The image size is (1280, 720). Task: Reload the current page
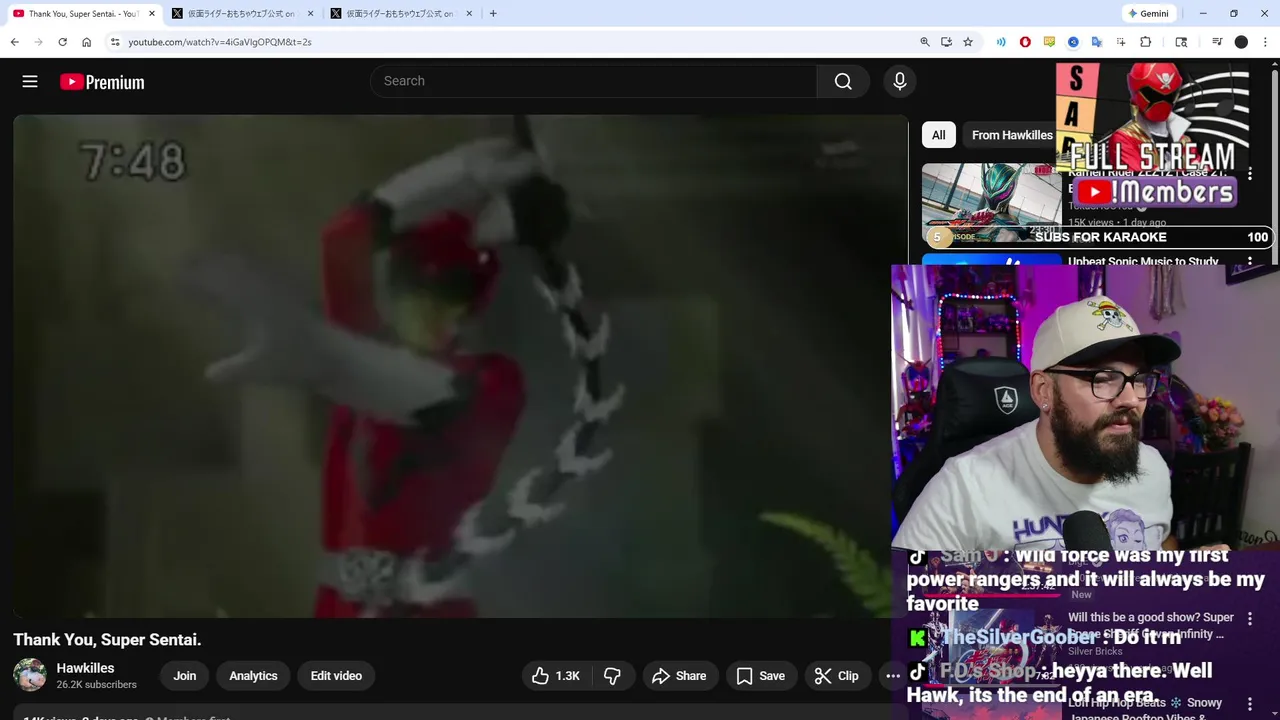click(62, 42)
